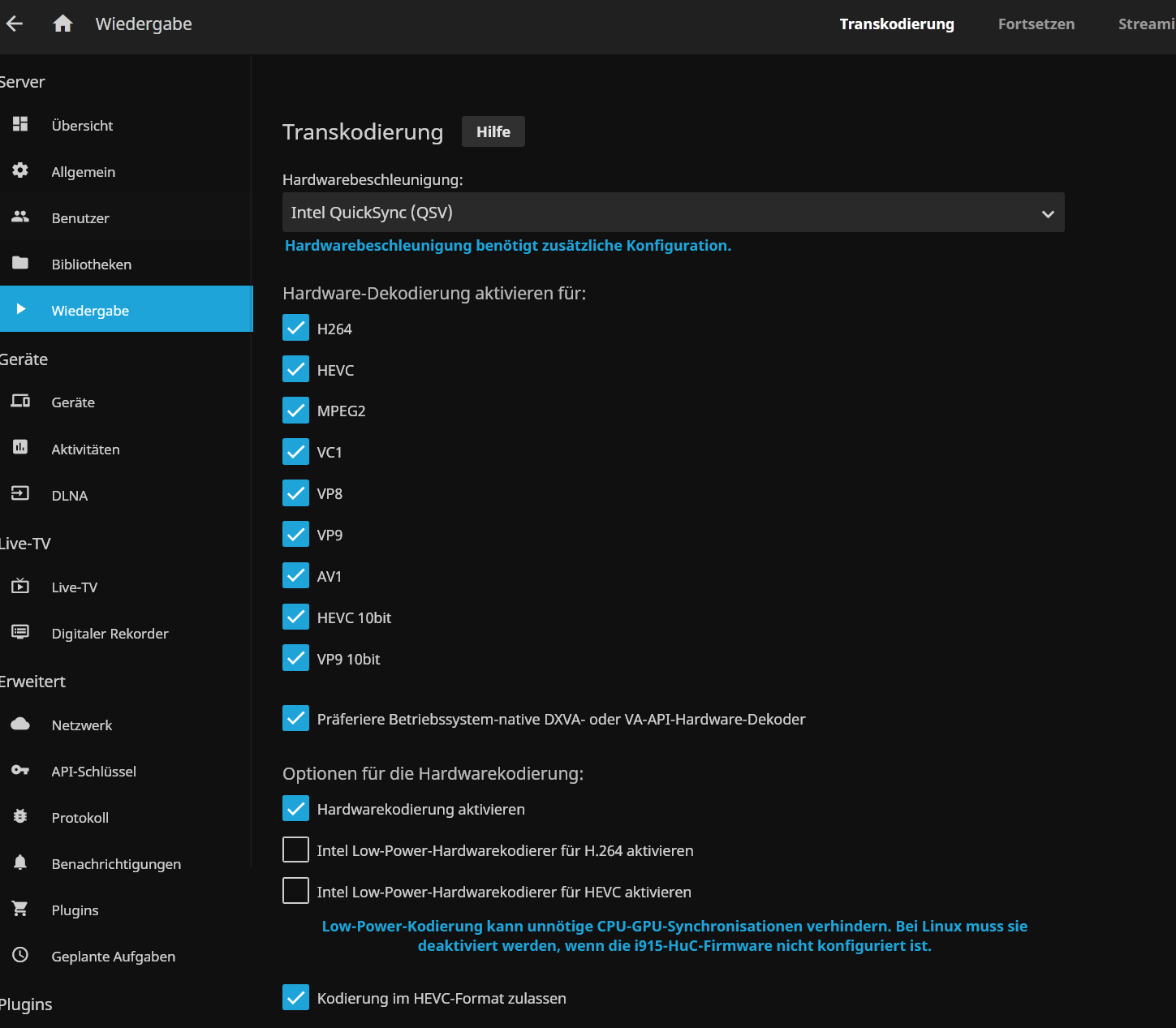Toggle the AV1 decoding checkbox

click(x=295, y=575)
